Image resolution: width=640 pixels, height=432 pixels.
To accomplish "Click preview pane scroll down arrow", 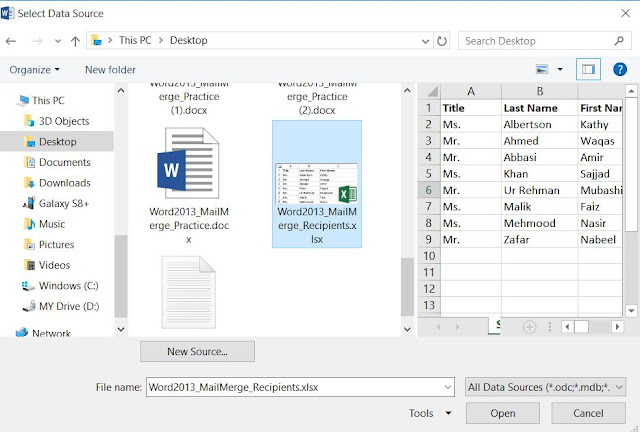I will tap(631, 311).
